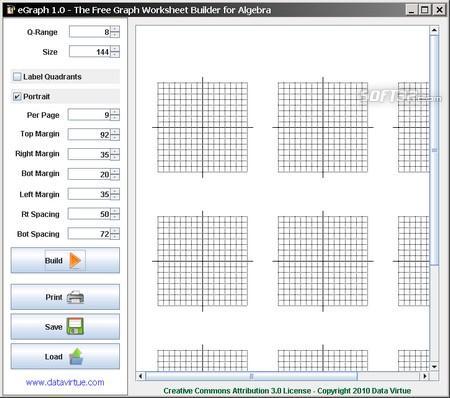This screenshot has width=450, height=398.
Task: Increase Bot Margin with the up spinner
Action: pos(115,171)
